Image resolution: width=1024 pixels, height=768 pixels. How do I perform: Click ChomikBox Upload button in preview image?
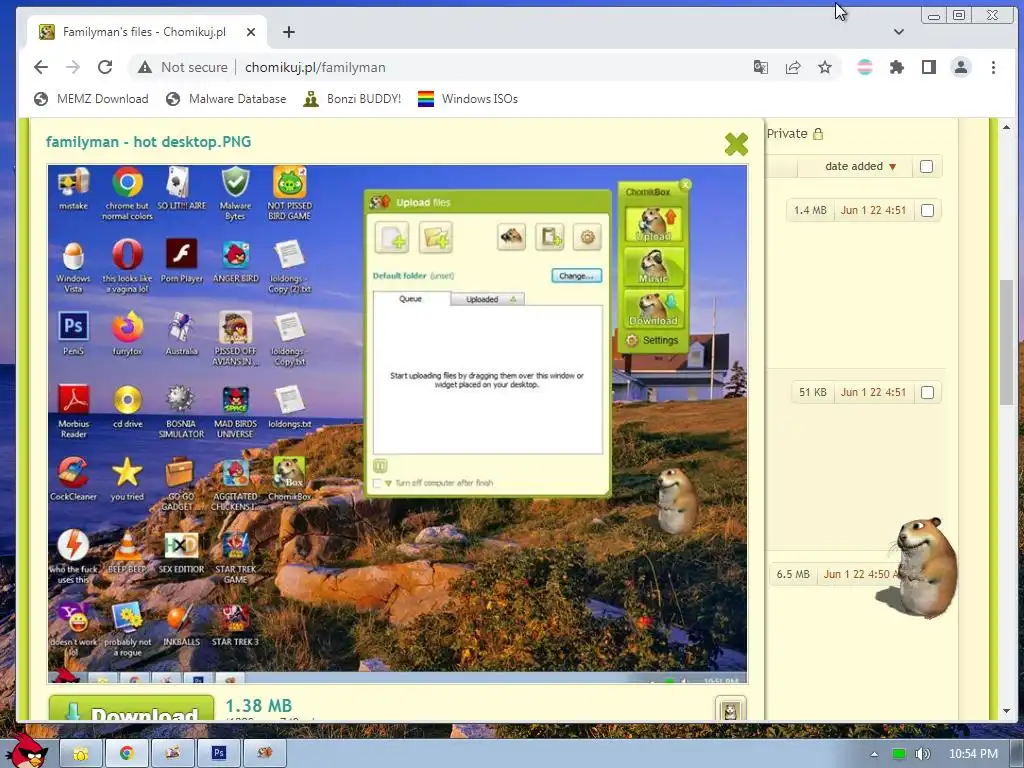[x=654, y=224]
